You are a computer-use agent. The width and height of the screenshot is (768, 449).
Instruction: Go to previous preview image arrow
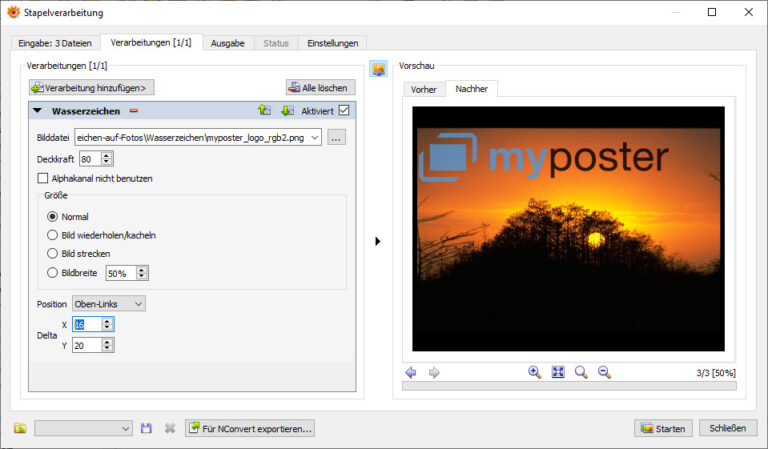coord(411,373)
